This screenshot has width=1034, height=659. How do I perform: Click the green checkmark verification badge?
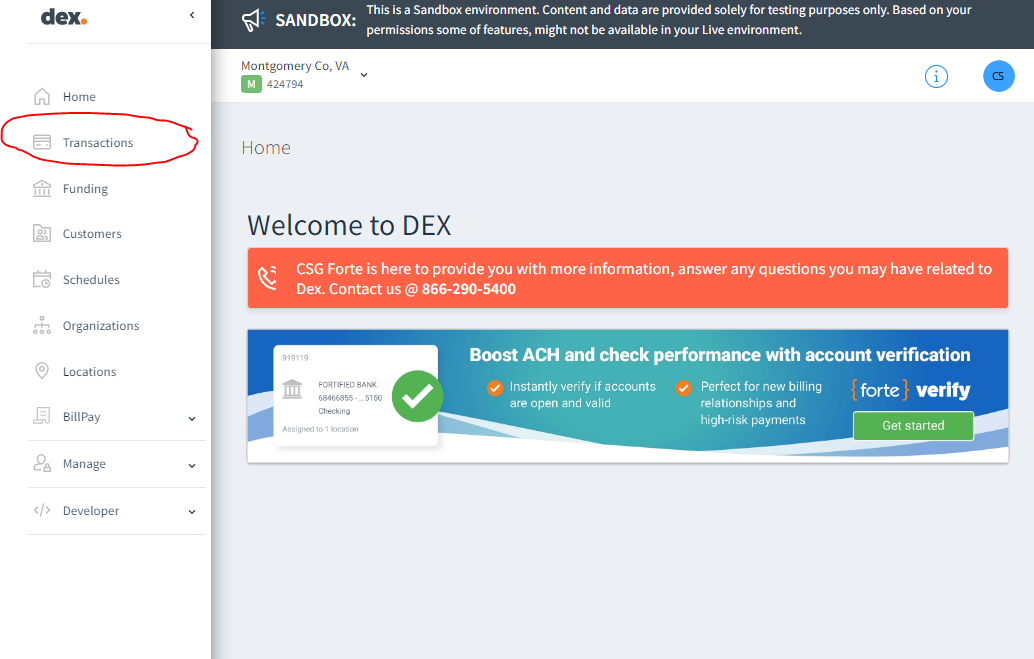tap(417, 396)
